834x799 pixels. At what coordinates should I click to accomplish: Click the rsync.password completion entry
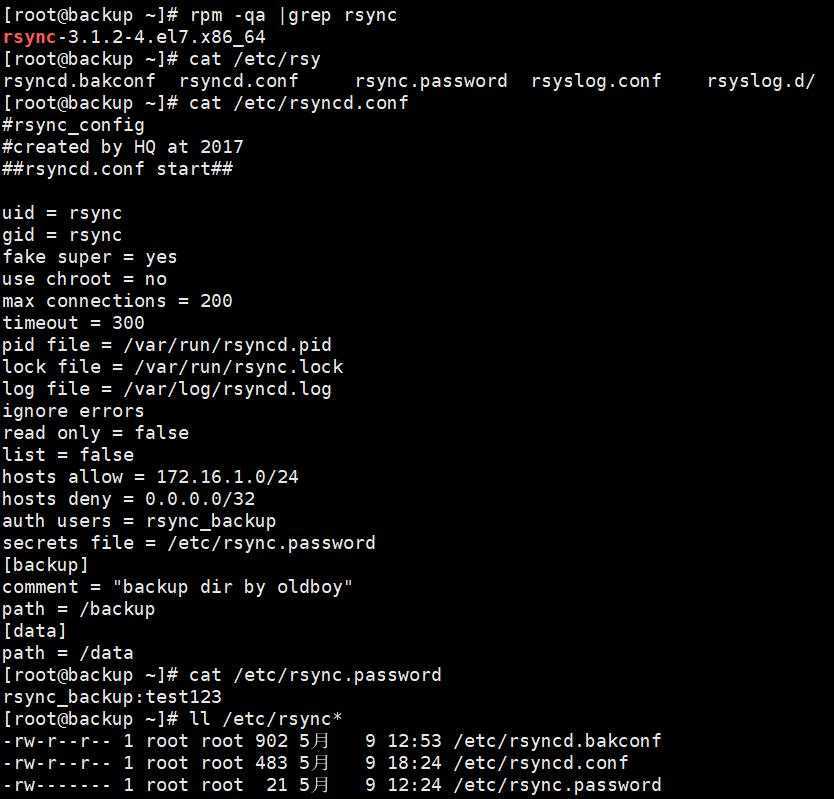[431, 81]
